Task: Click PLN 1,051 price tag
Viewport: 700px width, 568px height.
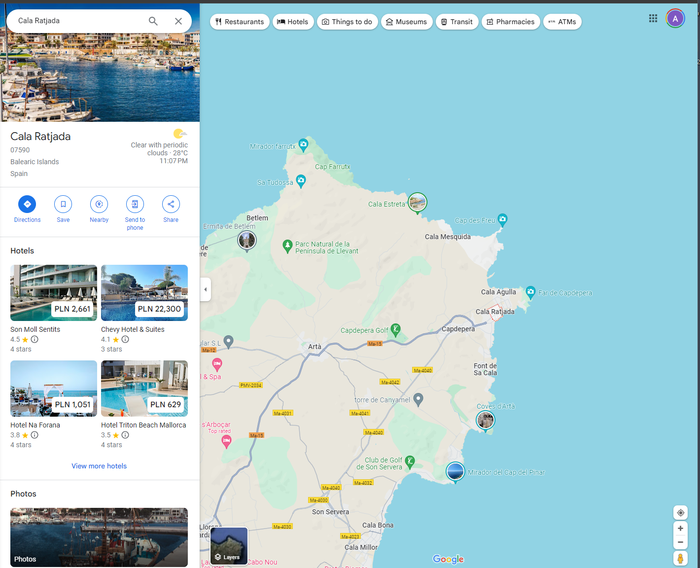Action: [72, 404]
